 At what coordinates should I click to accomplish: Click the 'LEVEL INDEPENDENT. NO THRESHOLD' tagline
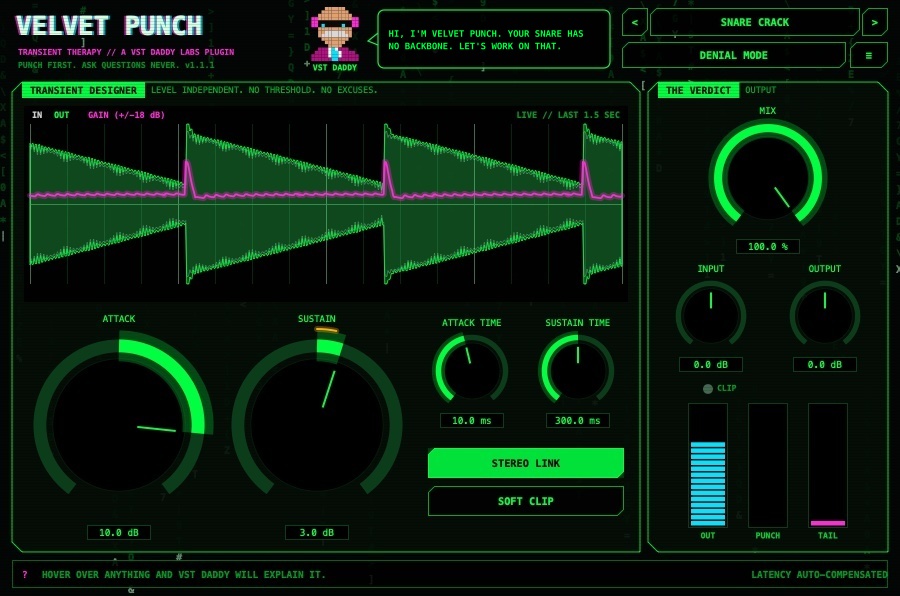[x=264, y=90]
